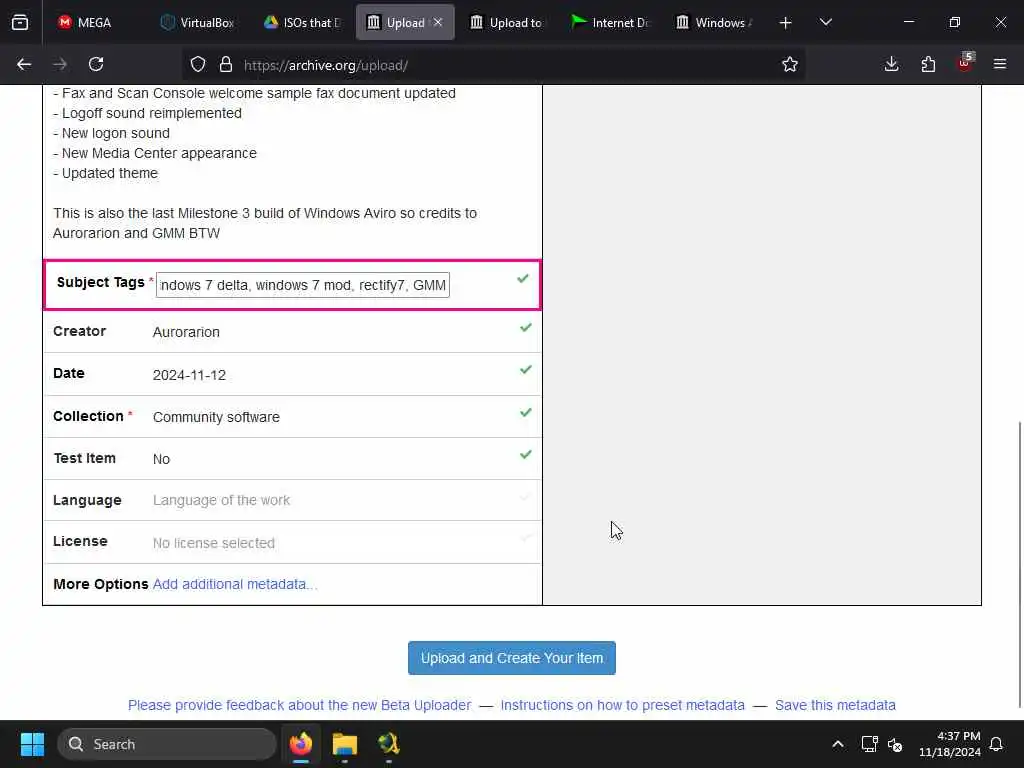Click Save this metadata link

835,705
